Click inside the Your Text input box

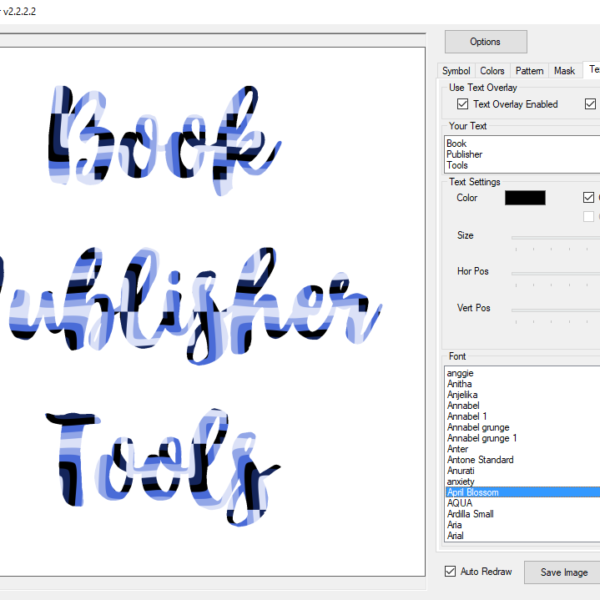click(x=522, y=154)
